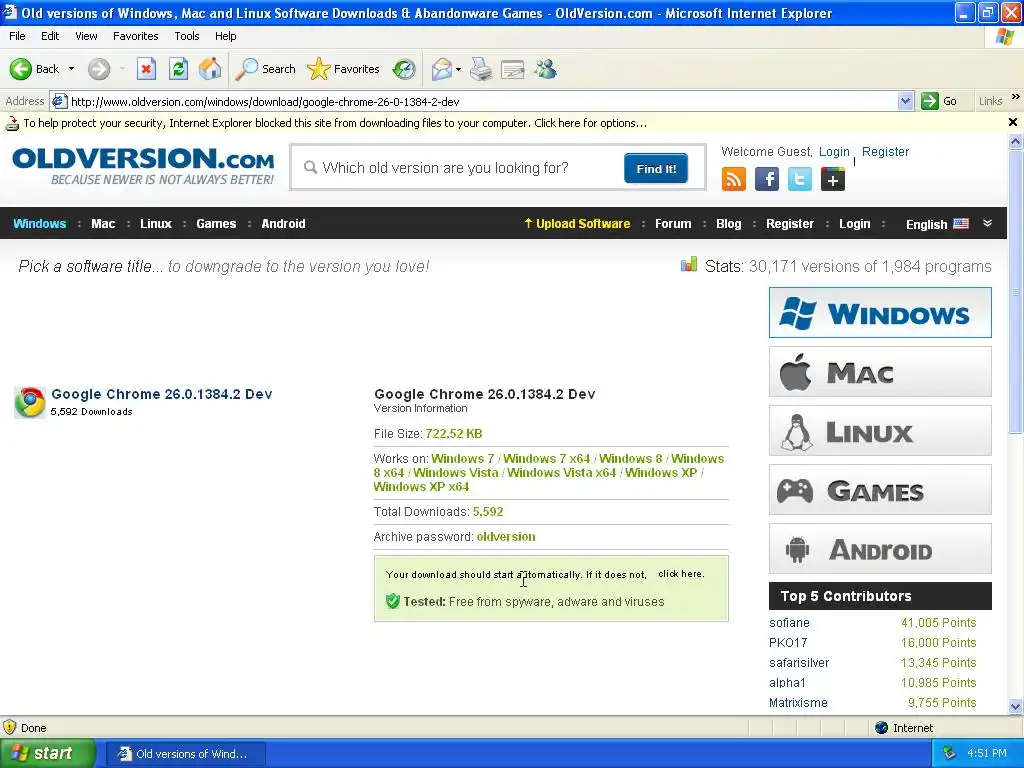Click the green Go arrow button

click(929, 101)
